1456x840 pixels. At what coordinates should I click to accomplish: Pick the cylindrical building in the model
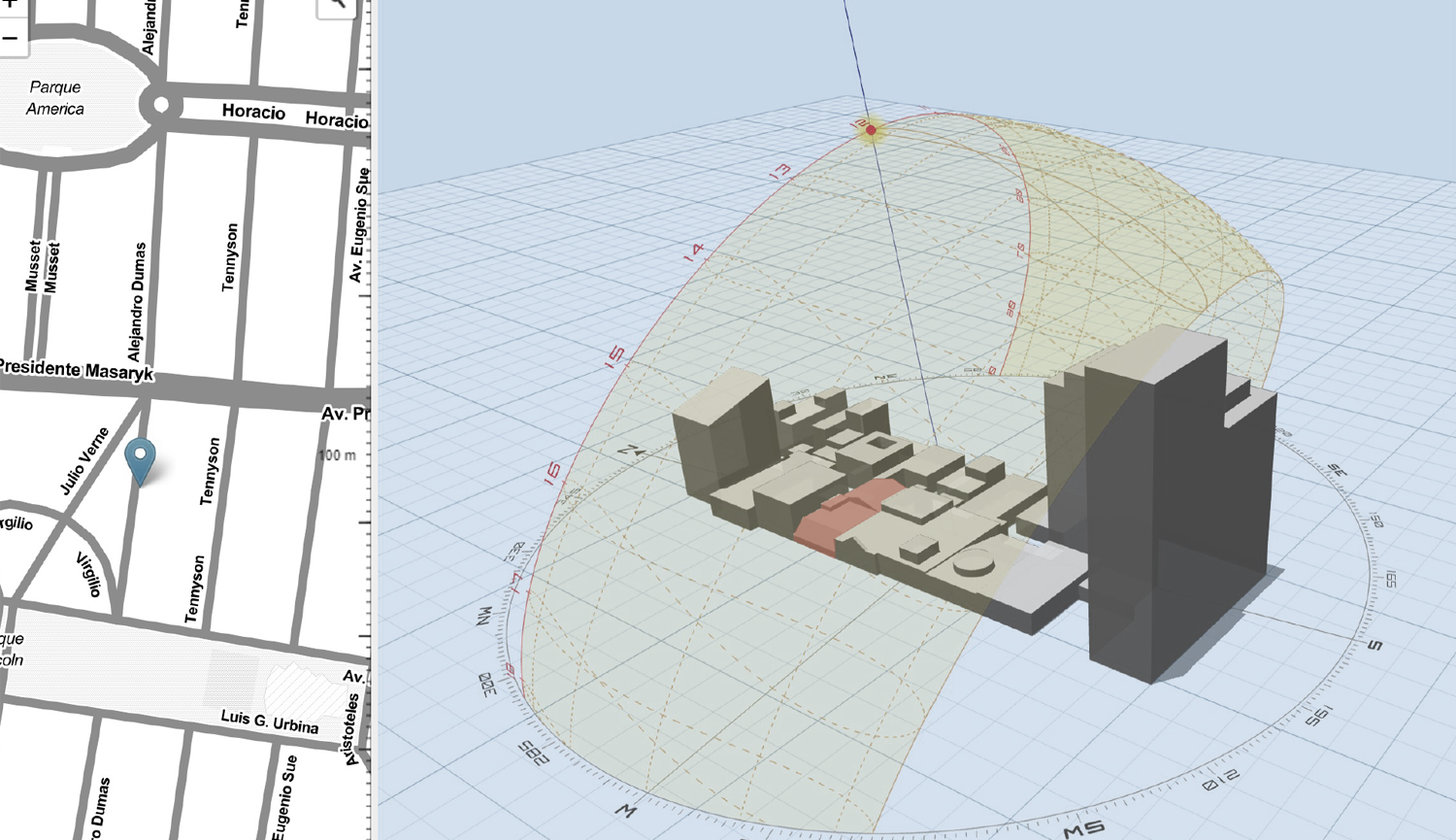coord(974,562)
